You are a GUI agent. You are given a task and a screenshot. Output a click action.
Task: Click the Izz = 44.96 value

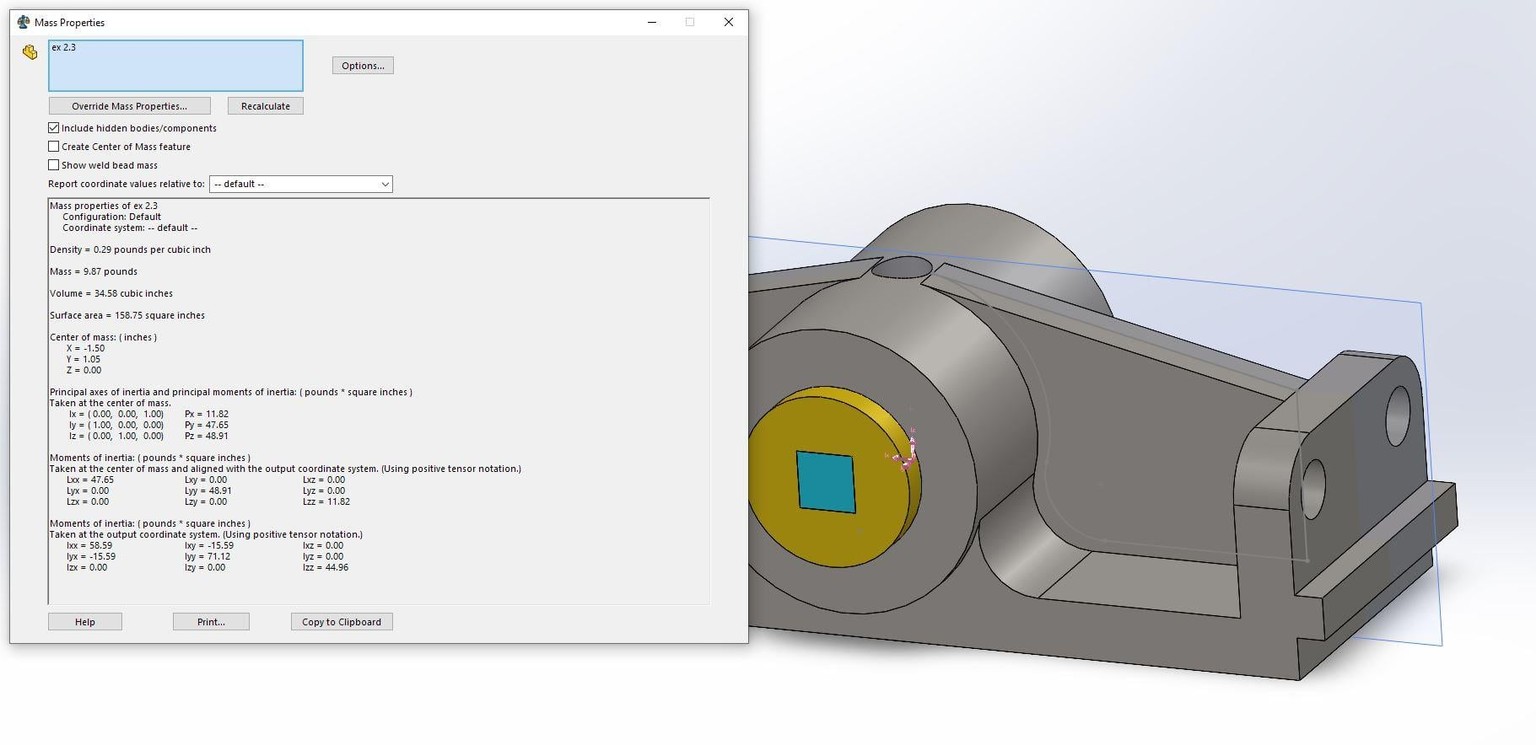pos(325,568)
